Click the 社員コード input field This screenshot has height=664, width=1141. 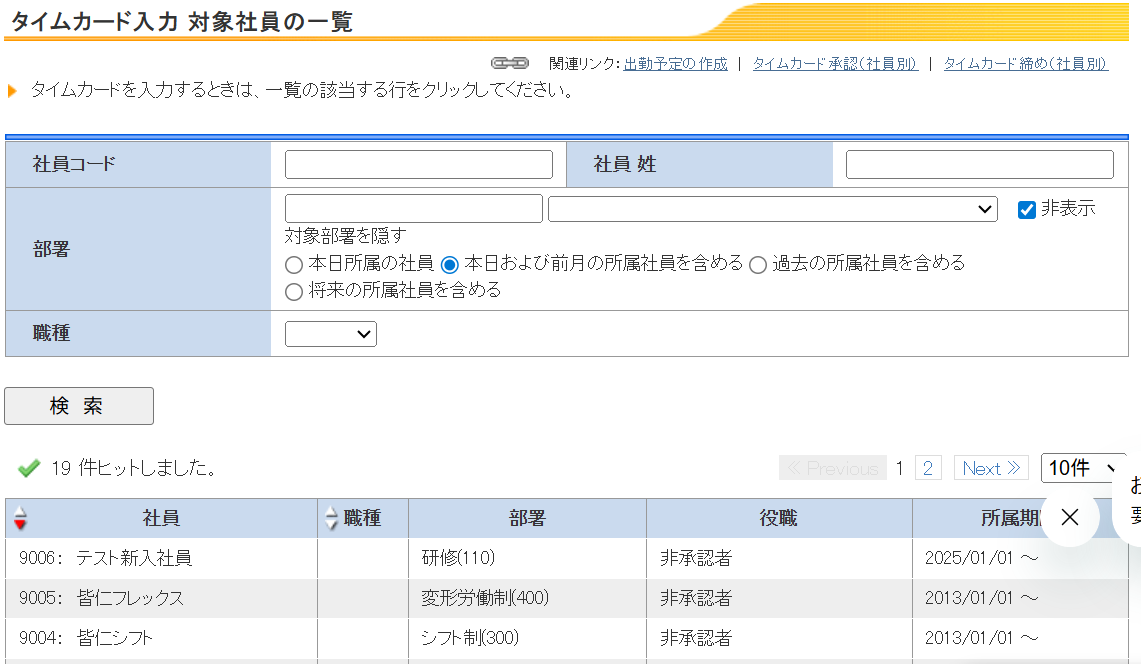(418, 165)
